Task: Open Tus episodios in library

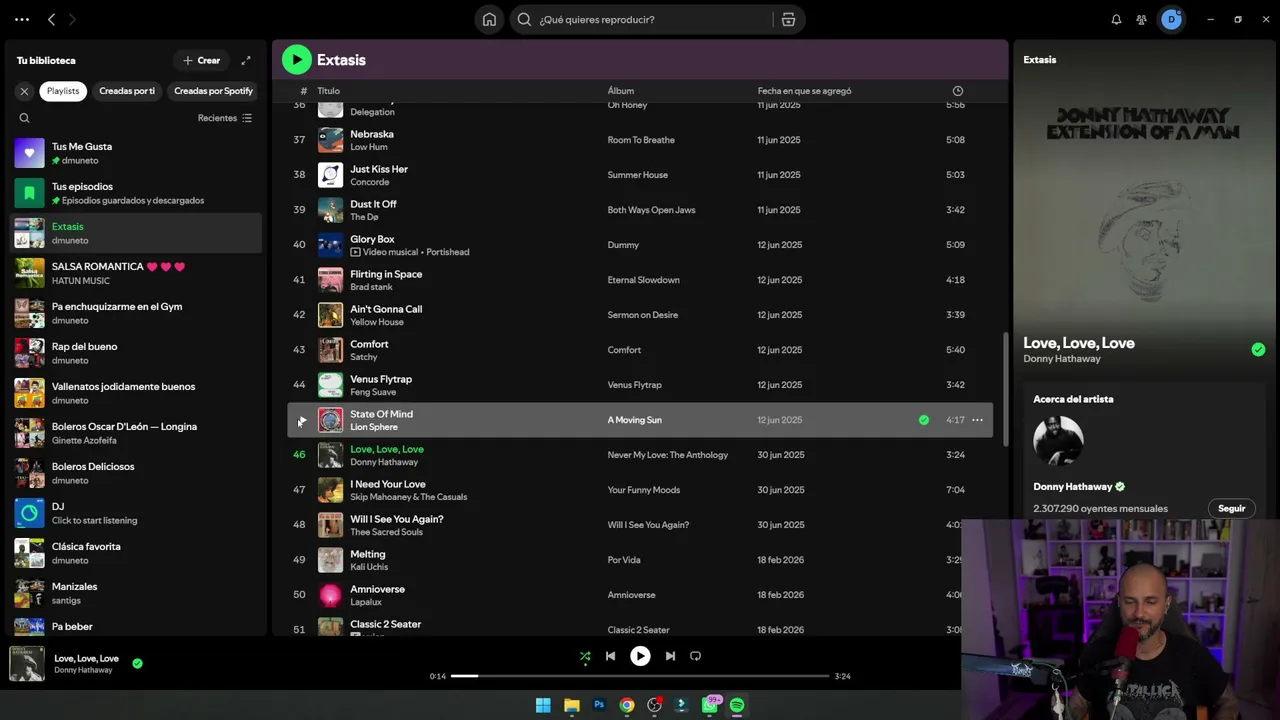Action: [x=136, y=193]
